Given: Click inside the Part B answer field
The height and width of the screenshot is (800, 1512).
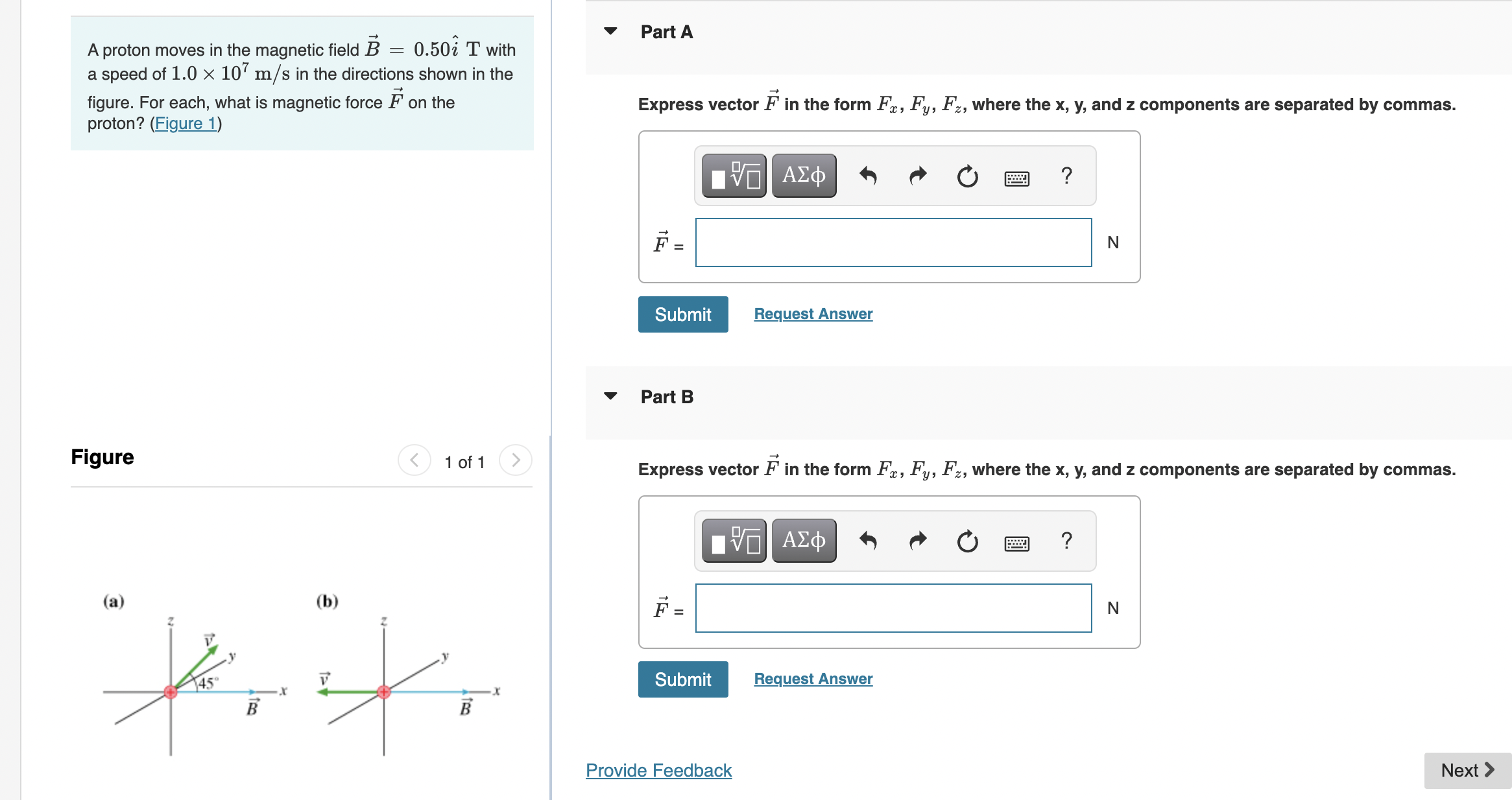Looking at the screenshot, I should coord(892,608).
